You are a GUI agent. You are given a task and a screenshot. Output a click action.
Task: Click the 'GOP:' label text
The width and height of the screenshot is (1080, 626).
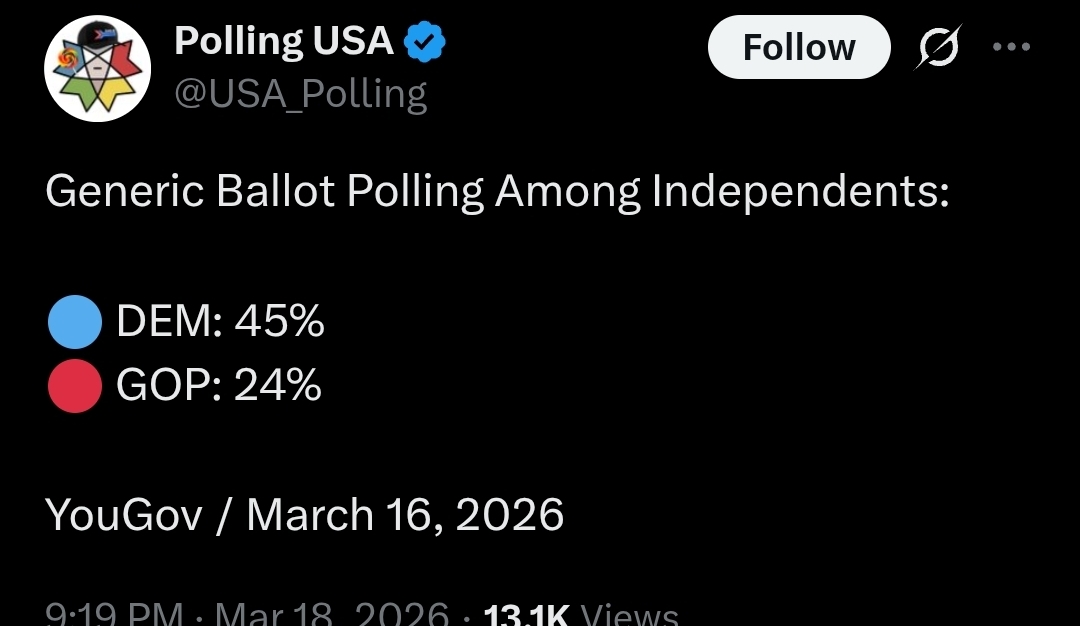tap(169, 385)
